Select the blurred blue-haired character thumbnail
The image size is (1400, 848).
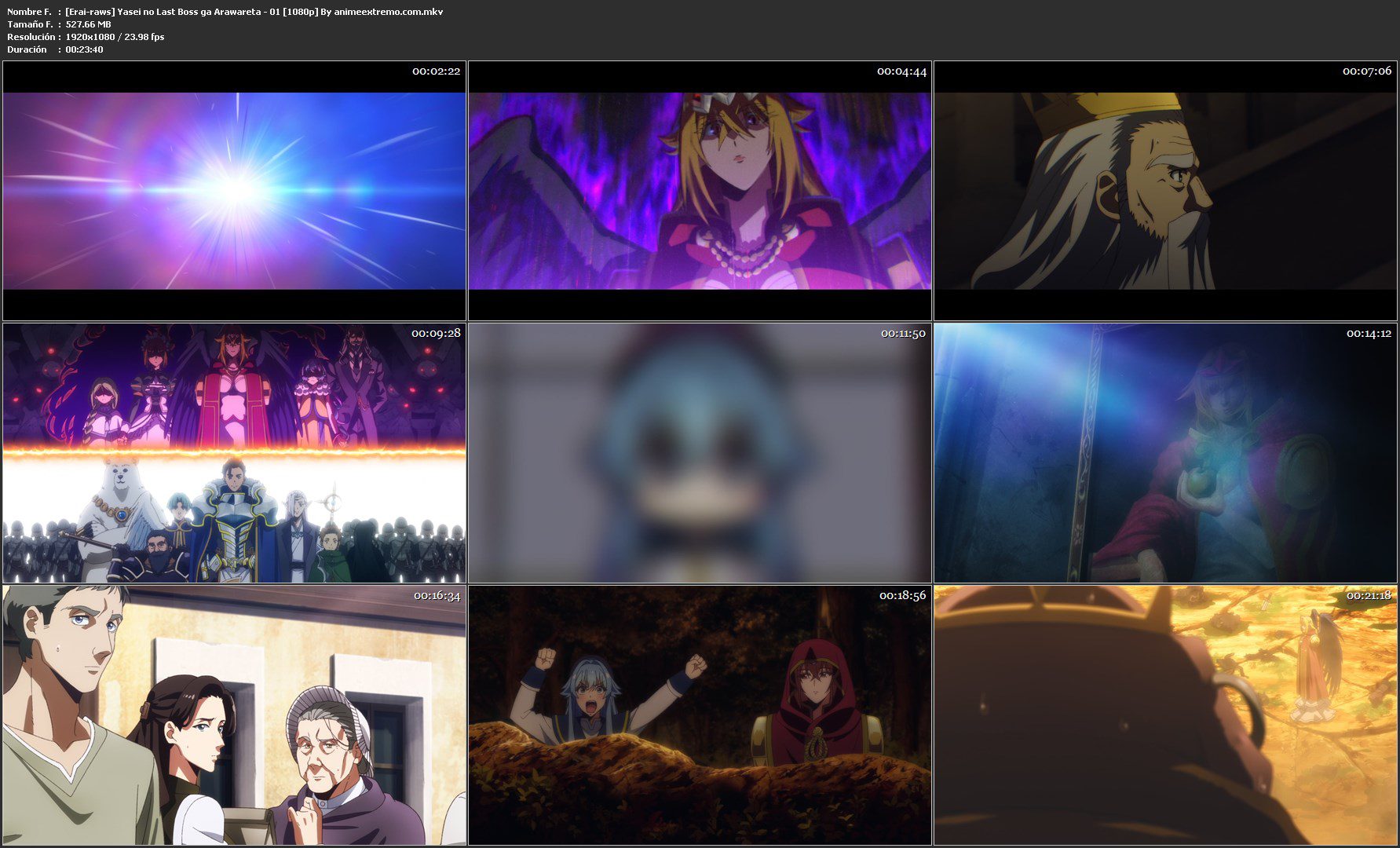coord(700,453)
